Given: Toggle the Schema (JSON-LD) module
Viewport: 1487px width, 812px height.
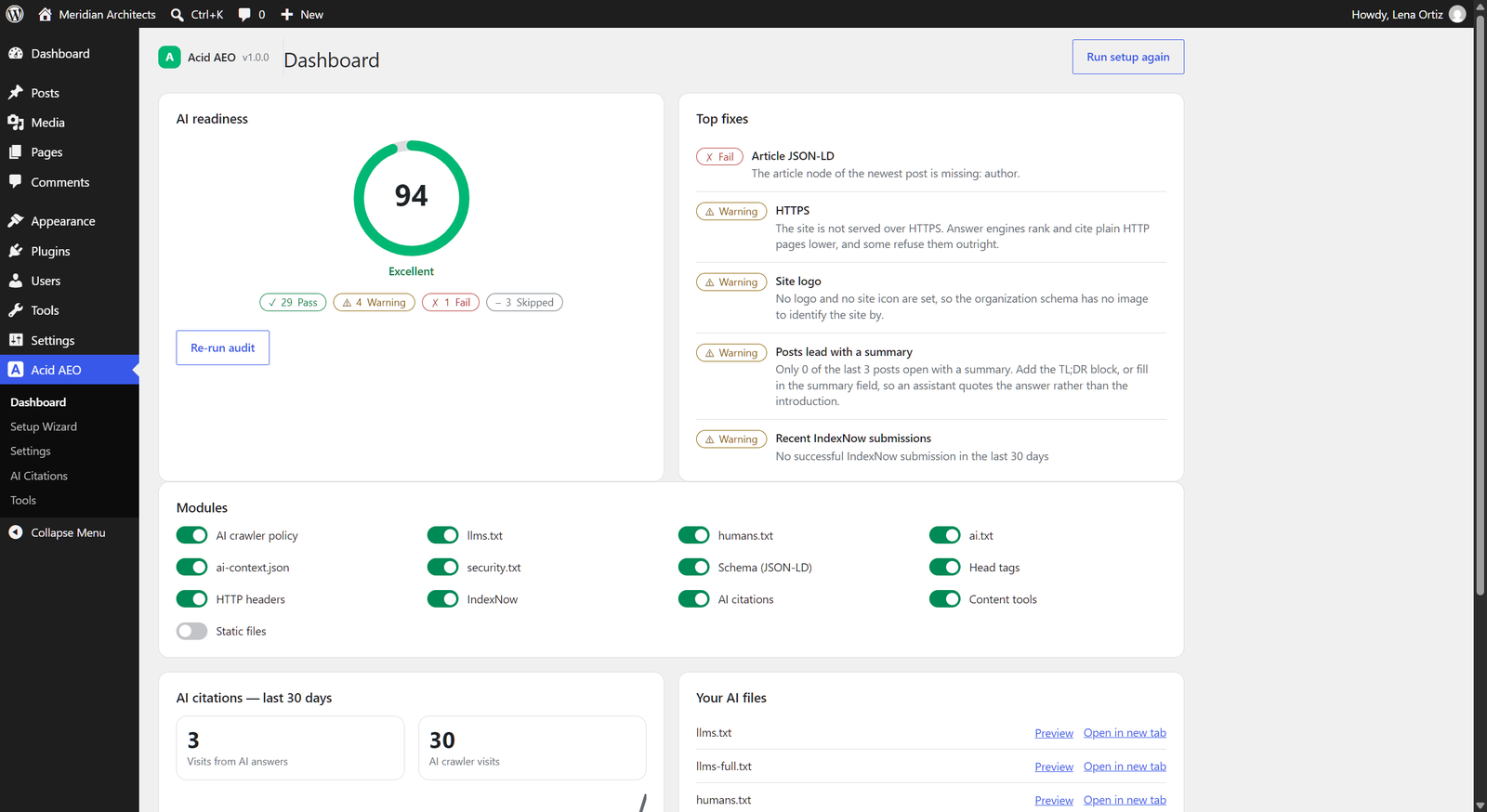Looking at the screenshot, I should [x=694, y=567].
